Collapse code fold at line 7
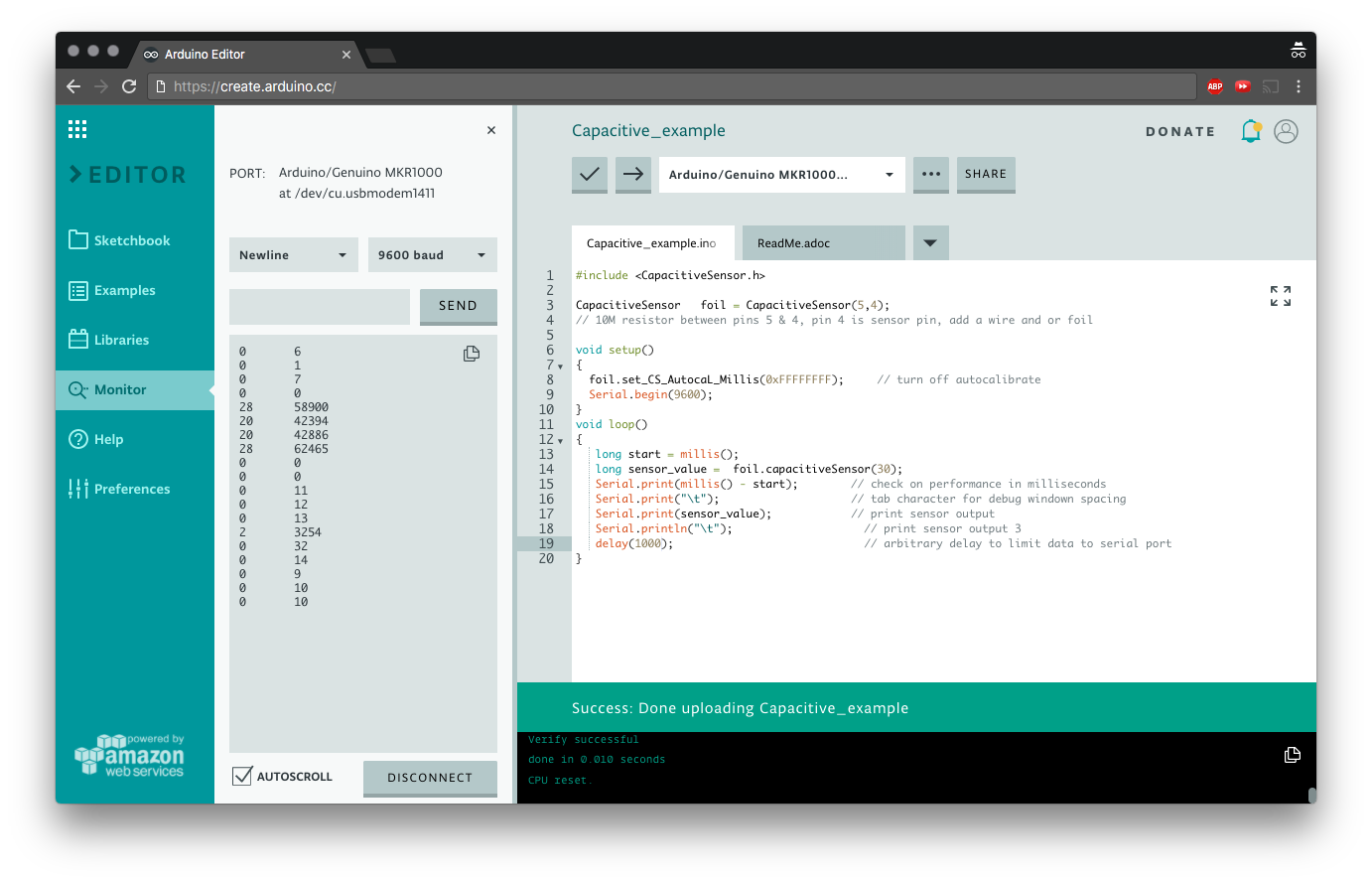Image resolution: width=1372 pixels, height=883 pixels. (560, 367)
